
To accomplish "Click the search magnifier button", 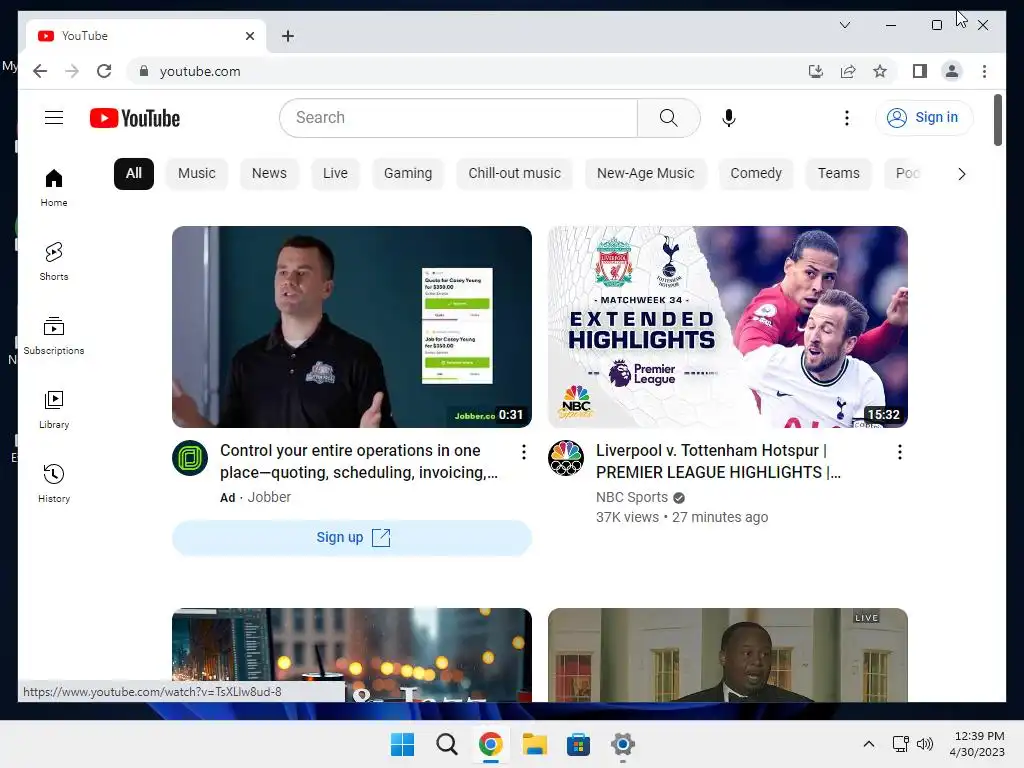I will (x=668, y=118).
